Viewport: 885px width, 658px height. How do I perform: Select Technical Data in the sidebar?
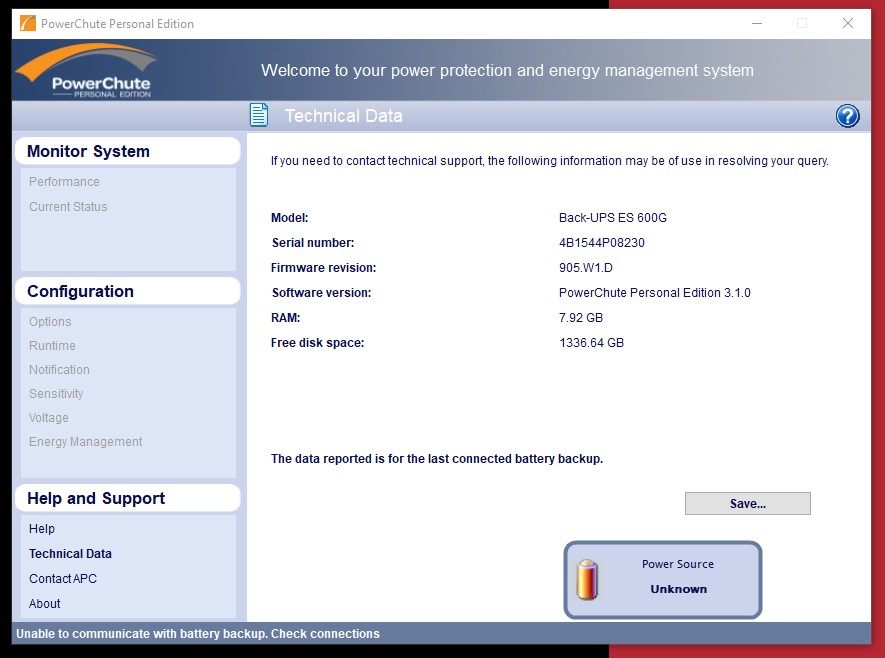pos(70,554)
